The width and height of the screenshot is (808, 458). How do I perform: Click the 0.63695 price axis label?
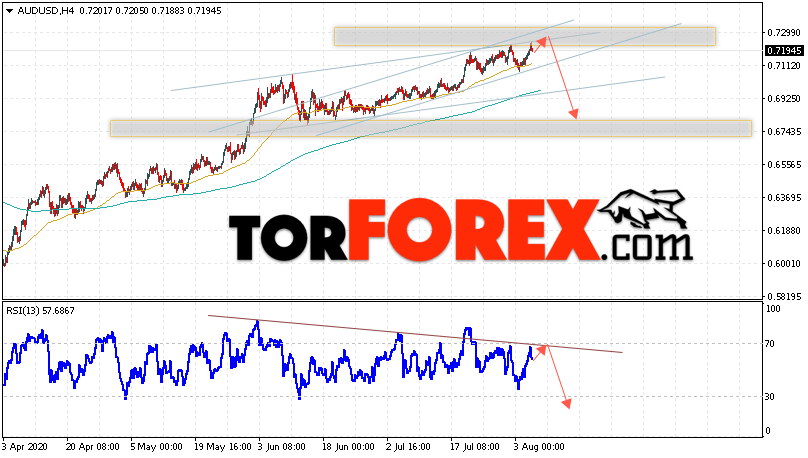click(784, 198)
